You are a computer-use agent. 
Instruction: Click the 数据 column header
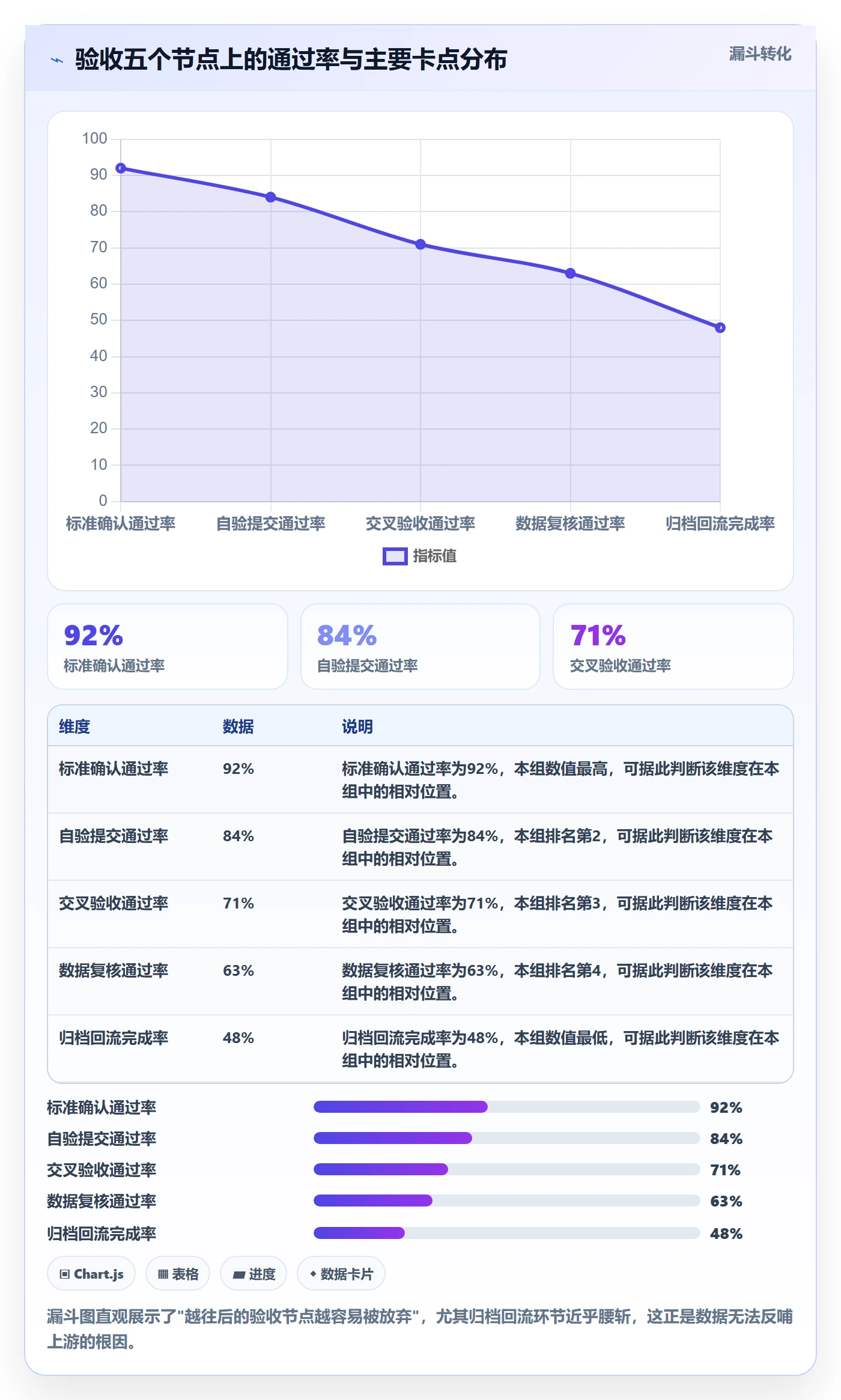(x=238, y=726)
